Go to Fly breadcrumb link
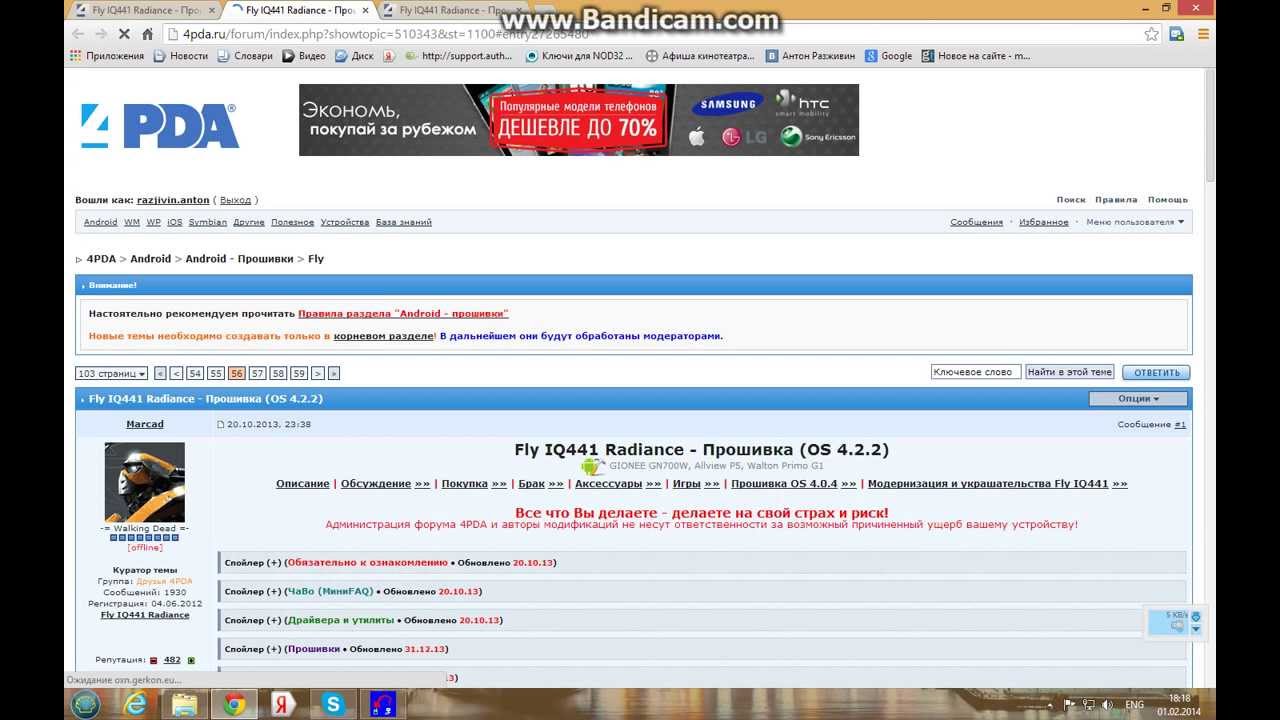Viewport: 1280px width, 720px height. pos(316,259)
